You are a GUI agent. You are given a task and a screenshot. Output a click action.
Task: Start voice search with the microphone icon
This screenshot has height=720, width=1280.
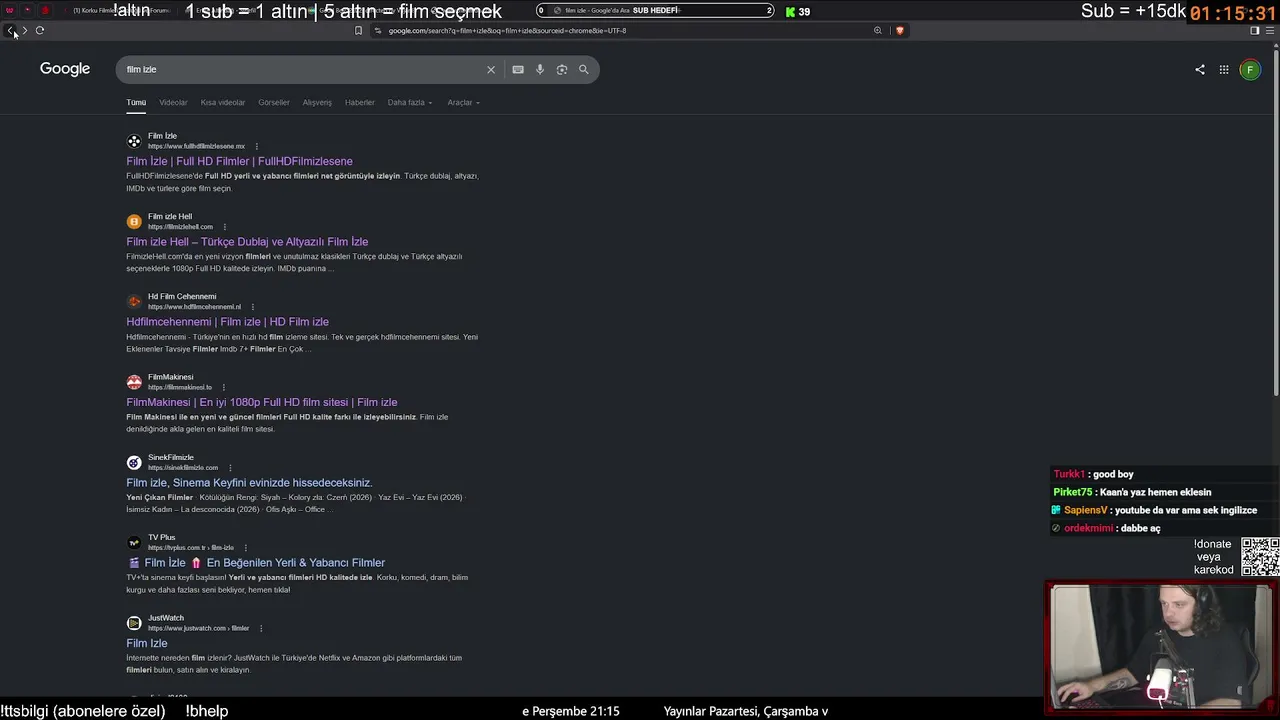[x=540, y=70]
